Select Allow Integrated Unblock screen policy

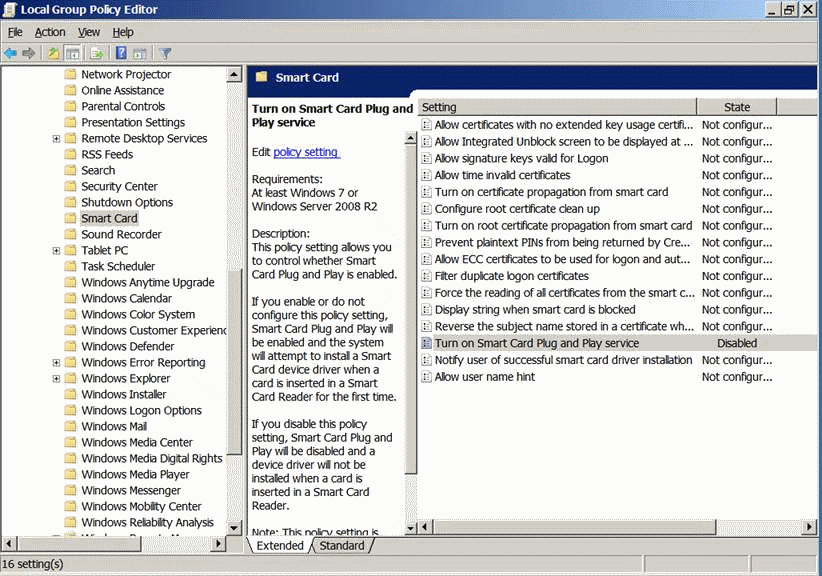(563, 142)
